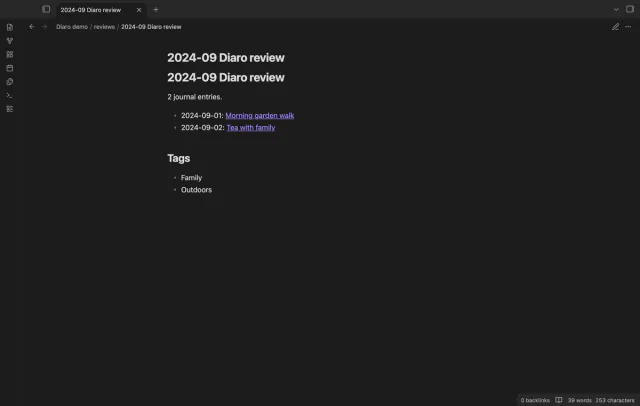
Task: Navigate back with the left arrow
Action: (31, 27)
